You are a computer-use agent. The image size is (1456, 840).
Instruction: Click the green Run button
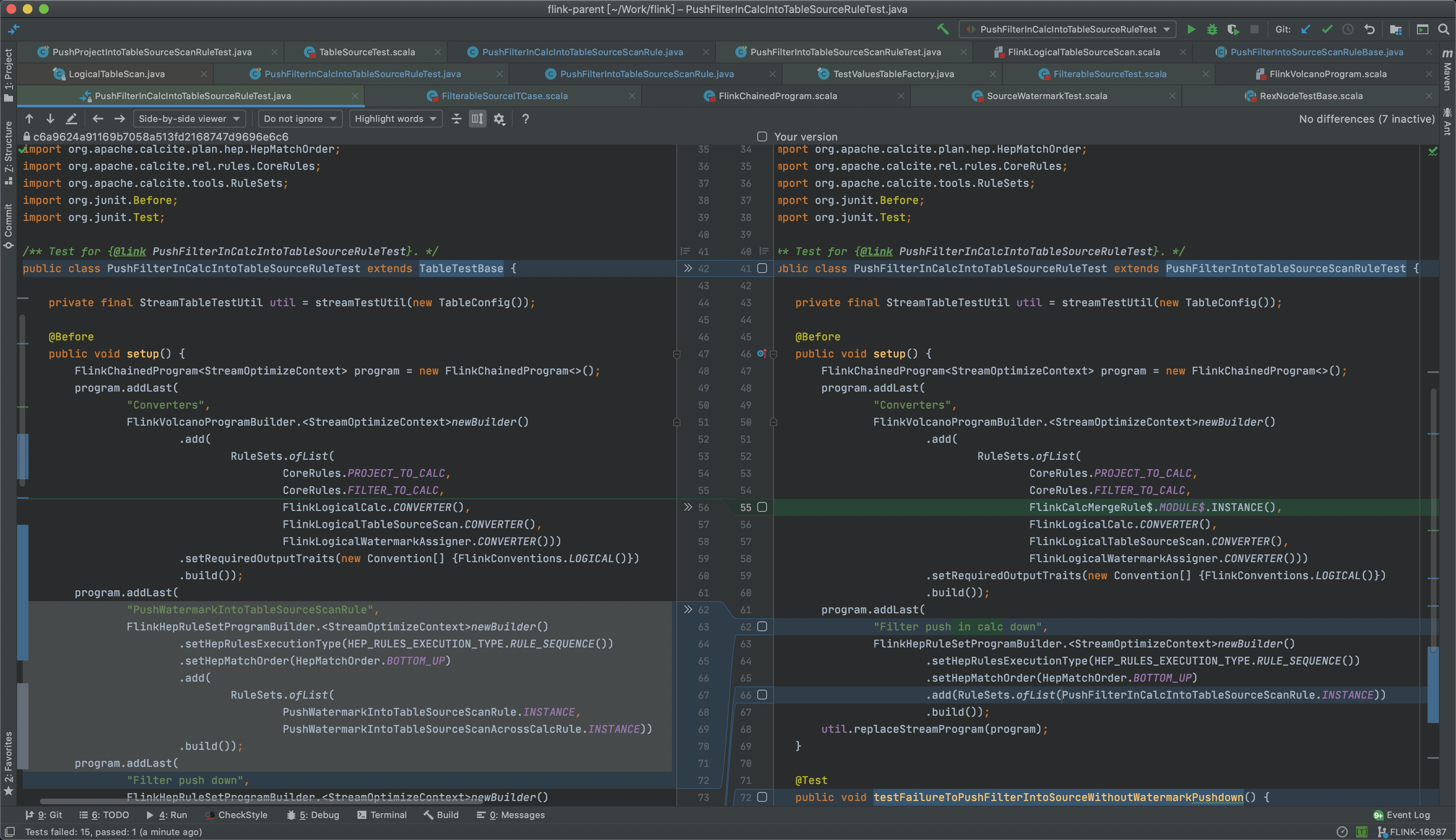(x=1191, y=29)
